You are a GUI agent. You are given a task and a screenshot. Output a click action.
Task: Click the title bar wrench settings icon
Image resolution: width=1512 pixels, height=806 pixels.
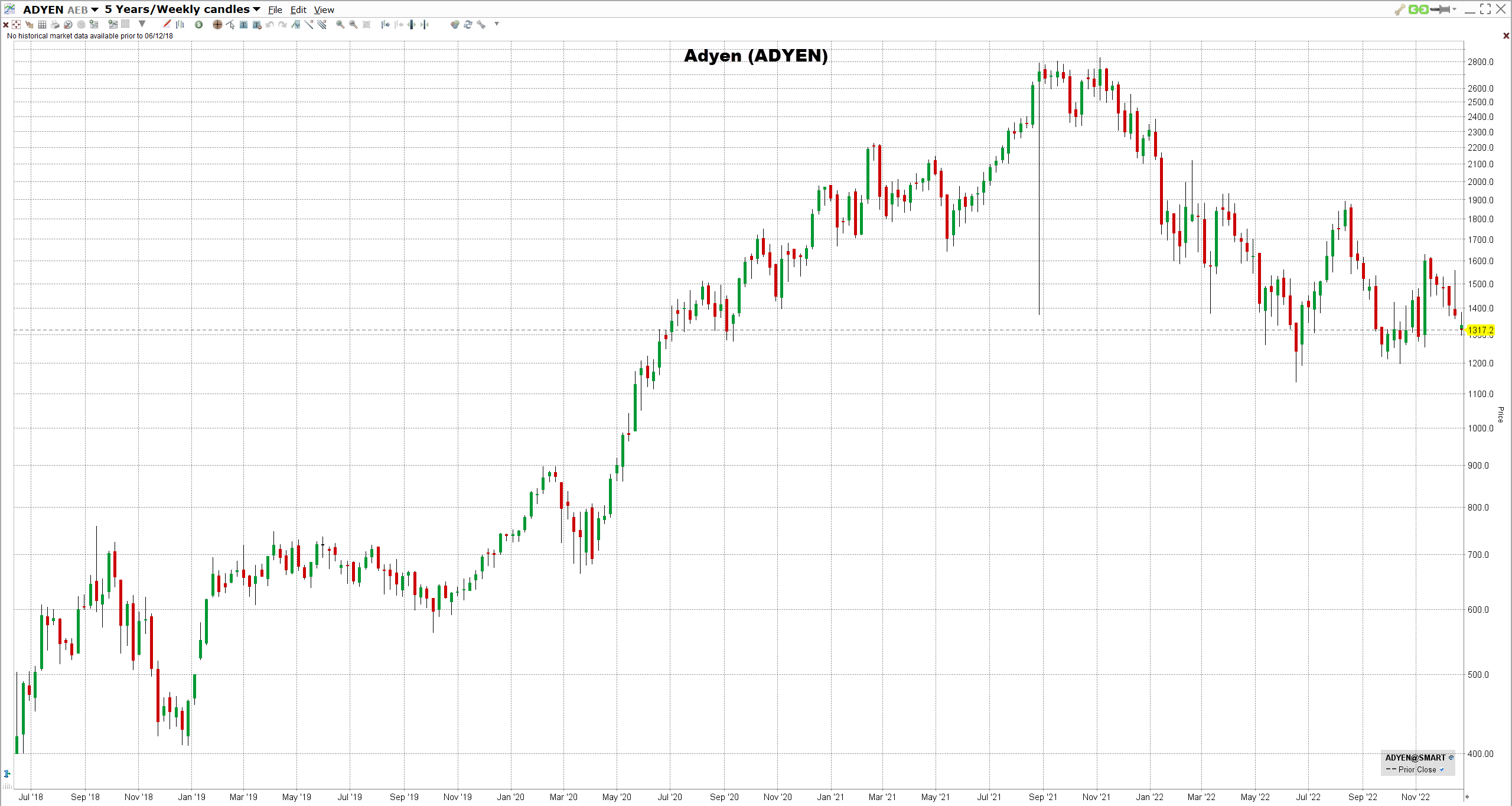[x=1399, y=9]
